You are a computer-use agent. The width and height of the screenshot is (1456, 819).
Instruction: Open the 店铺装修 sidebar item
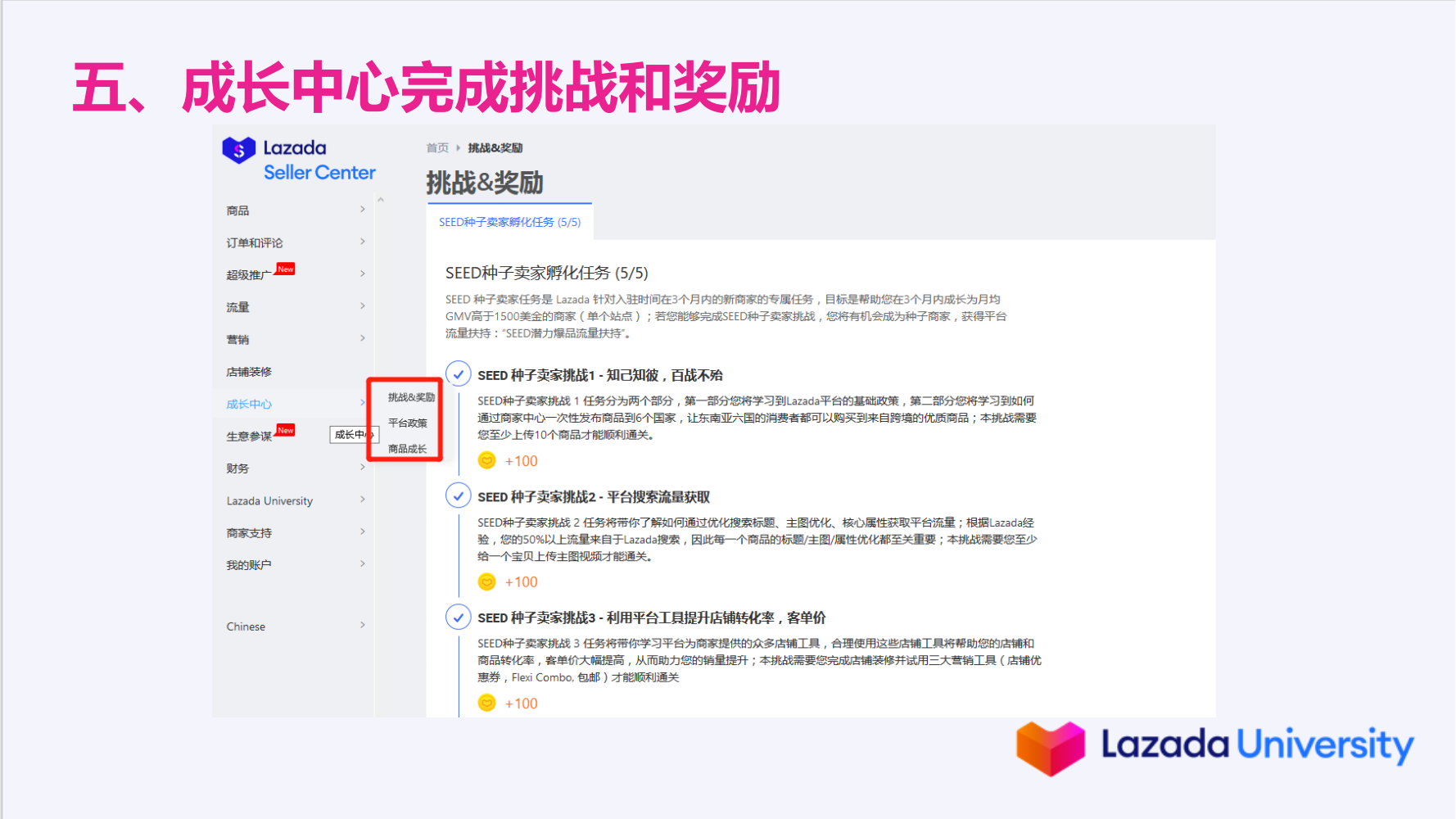(249, 372)
